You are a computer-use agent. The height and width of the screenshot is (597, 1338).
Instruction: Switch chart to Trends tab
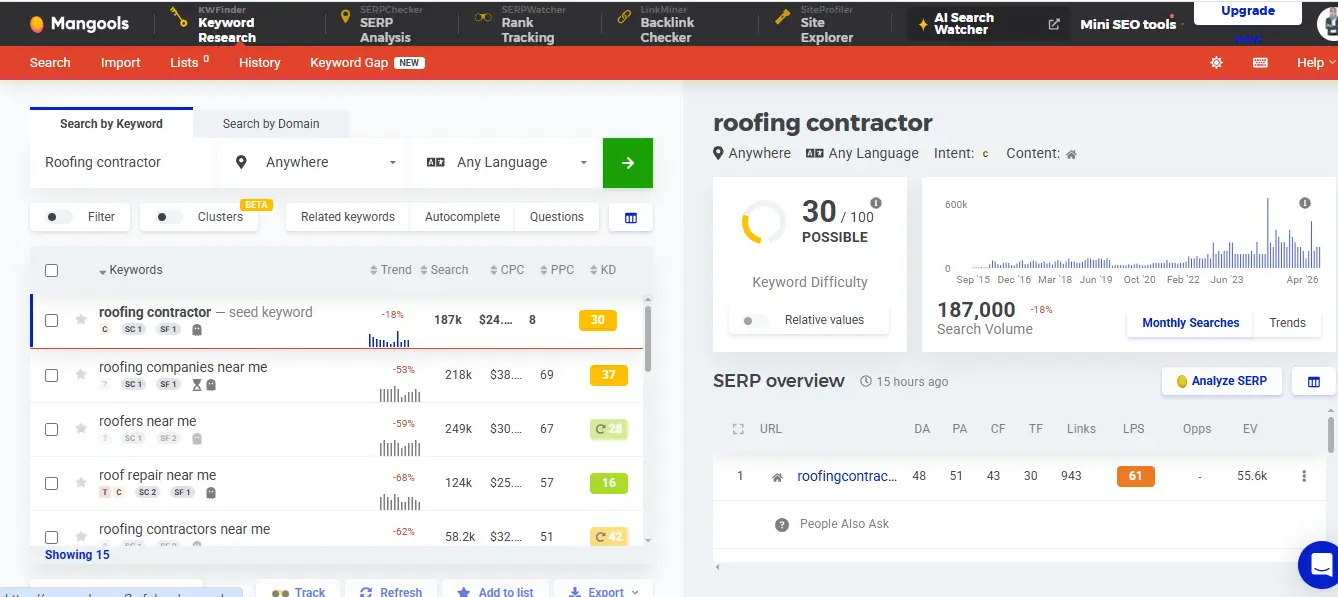click(x=1287, y=323)
